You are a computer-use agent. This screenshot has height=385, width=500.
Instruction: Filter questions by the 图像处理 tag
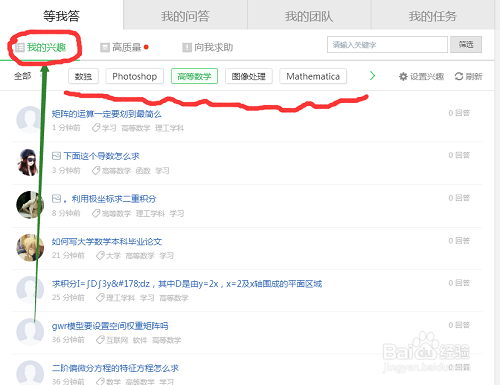(249, 76)
